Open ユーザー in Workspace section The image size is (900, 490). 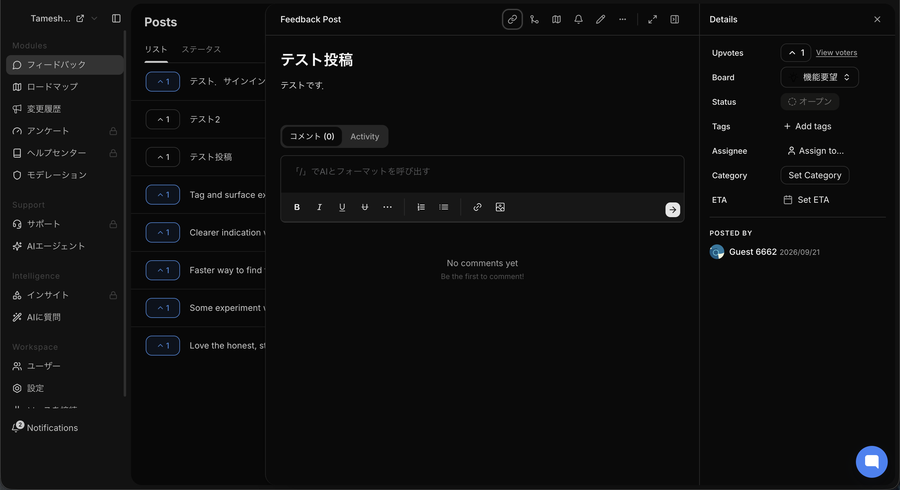pyautogui.click(x=65, y=366)
